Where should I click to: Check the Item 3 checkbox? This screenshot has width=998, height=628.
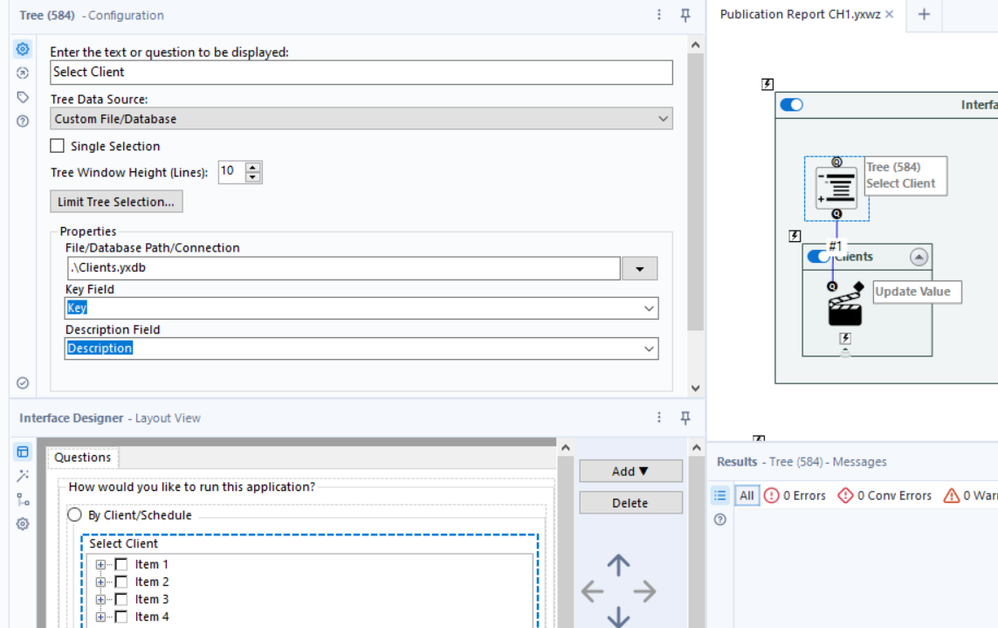121,599
